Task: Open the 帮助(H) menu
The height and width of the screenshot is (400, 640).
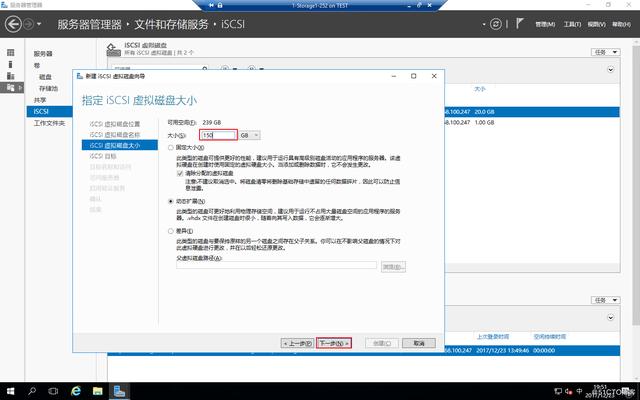Action: 621,24
